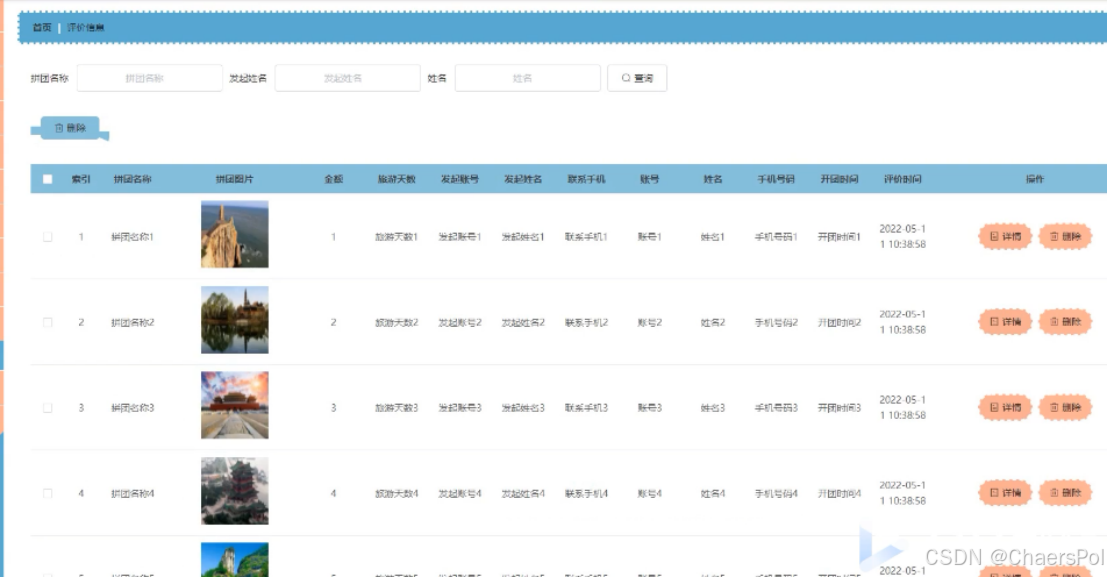Select the cell 开团时间2
This screenshot has height=577, width=1108.
pos(839,323)
